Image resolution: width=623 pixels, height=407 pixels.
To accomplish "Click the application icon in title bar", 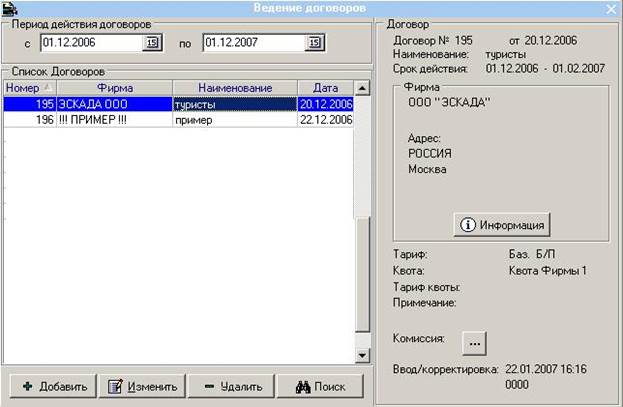I will pyautogui.click(x=9, y=8).
